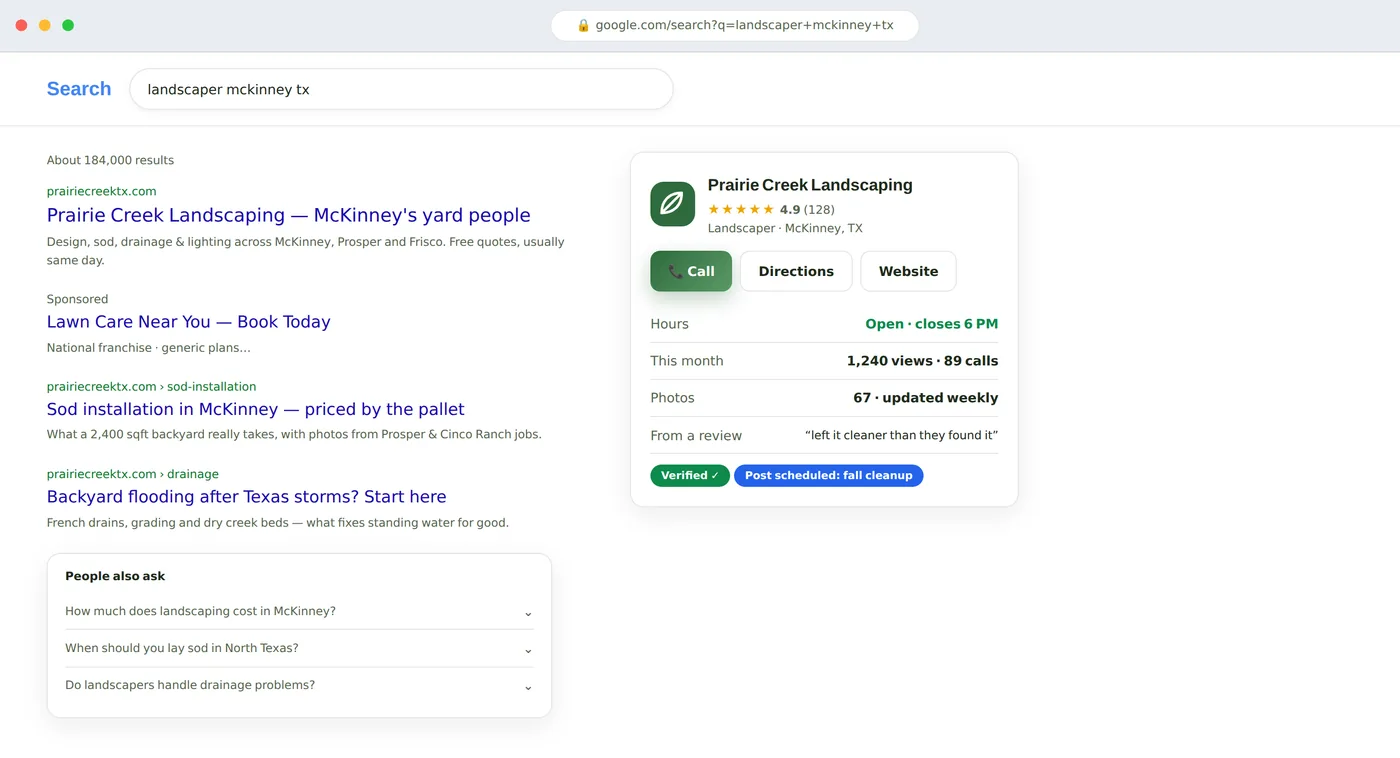Click the search box with "landscaper mckinney tx"
1400x758 pixels.
coord(401,89)
